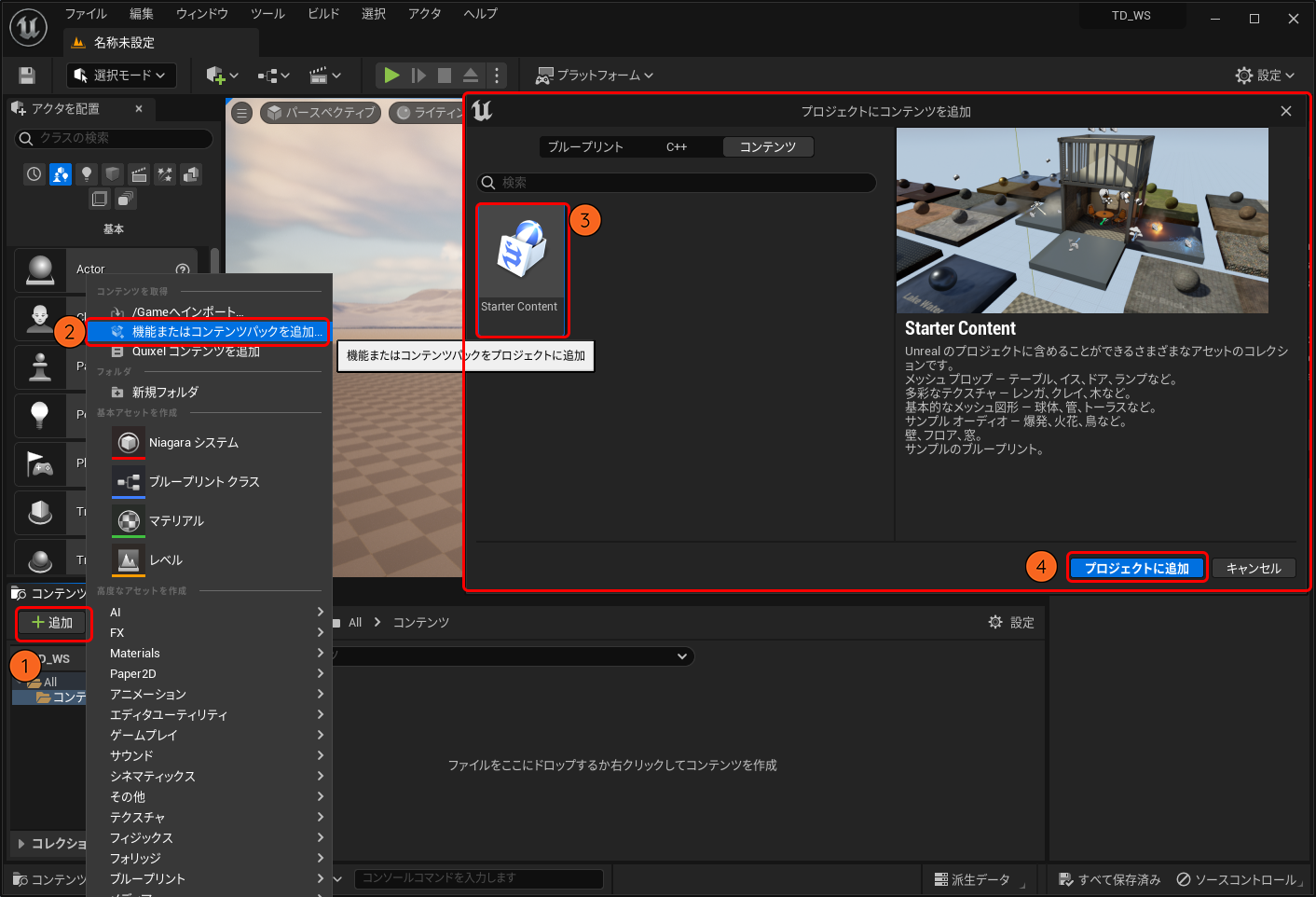Click the キャンセル button

click(x=1253, y=568)
